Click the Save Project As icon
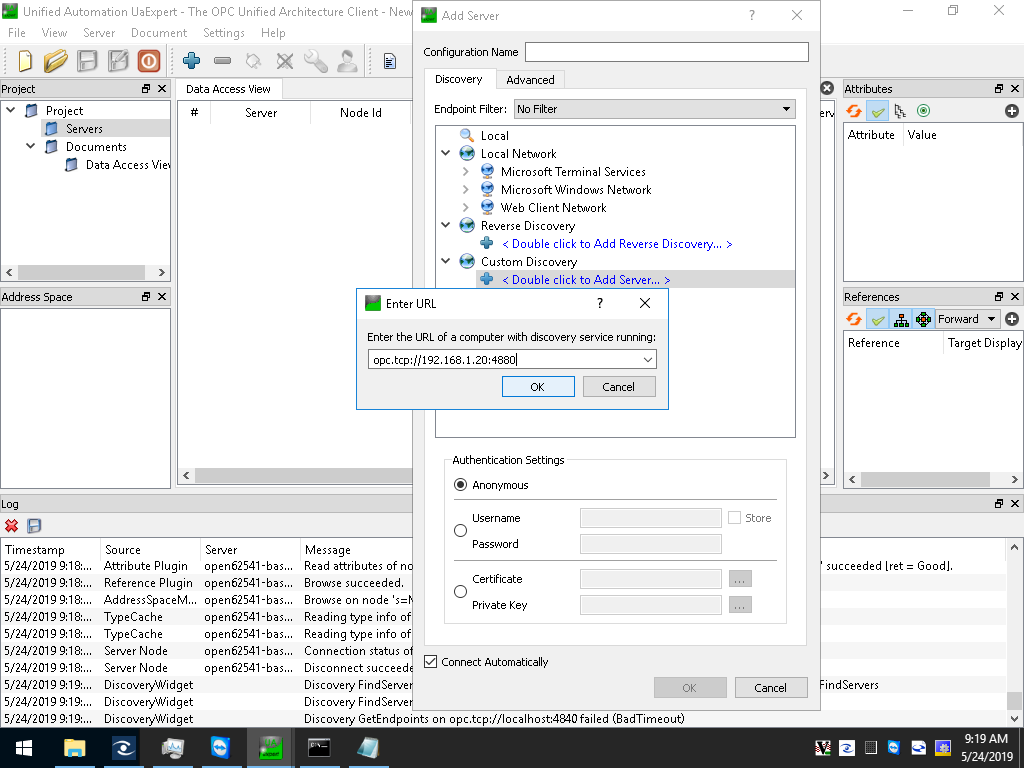The height and width of the screenshot is (768, 1024). click(118, 61)
